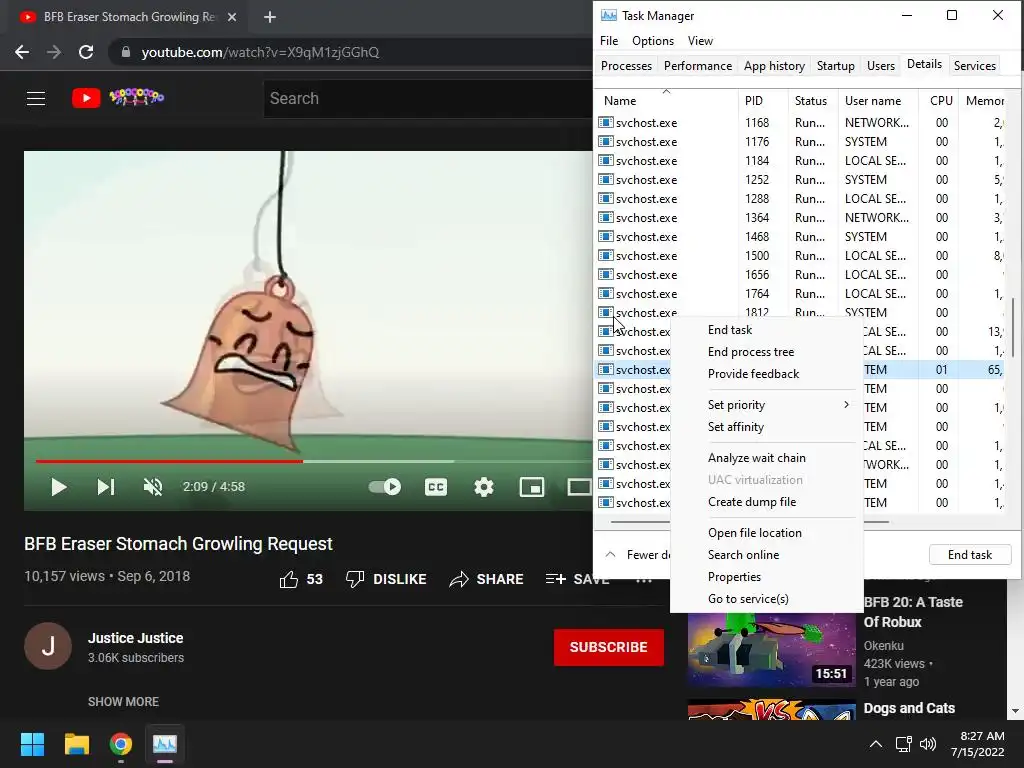Sort by Status column header
Image resolution: width=1024 pixels, height=768 pixels.
812,101
